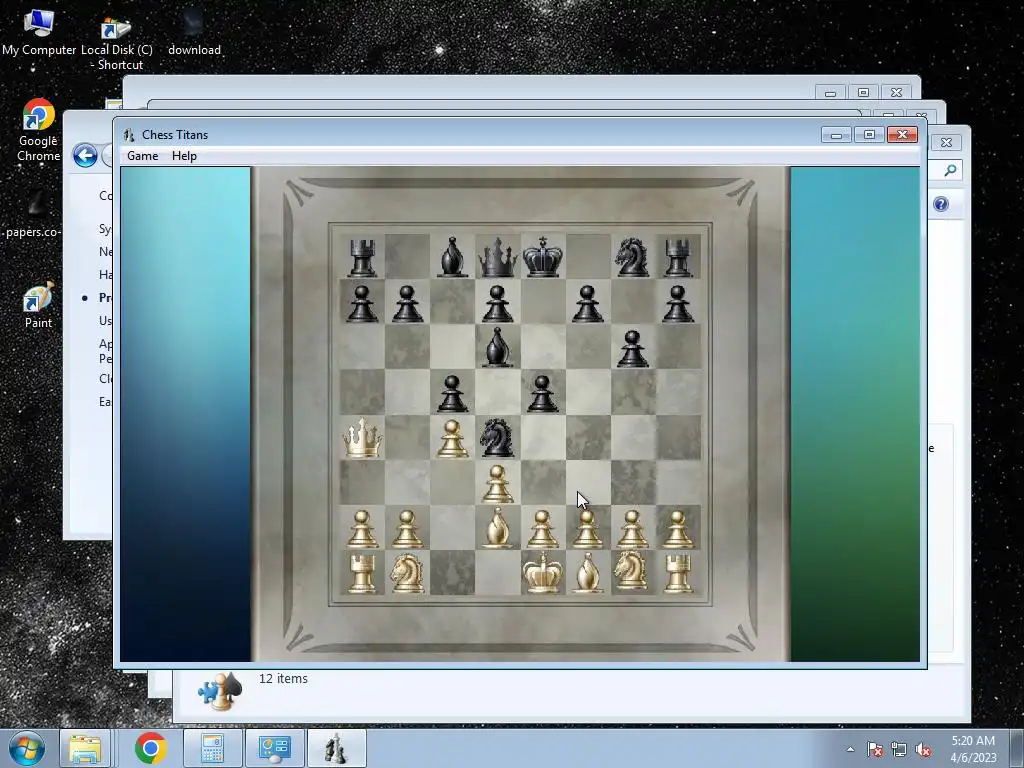1024x768 pixels.
Task: Select the white pawn on c4
Action: tap(453, 438)
